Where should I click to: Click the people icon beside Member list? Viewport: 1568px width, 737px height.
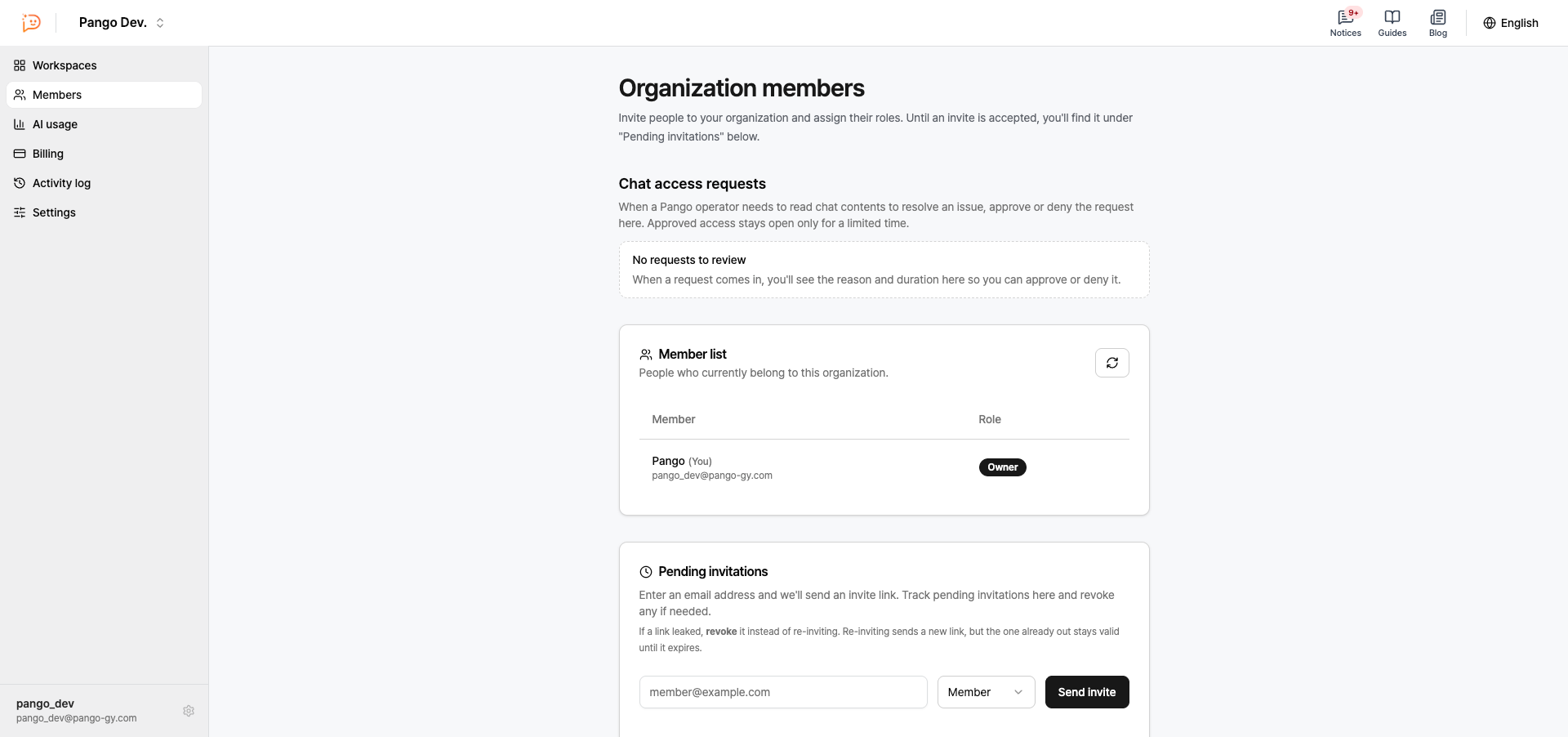[x=646, y=355]
